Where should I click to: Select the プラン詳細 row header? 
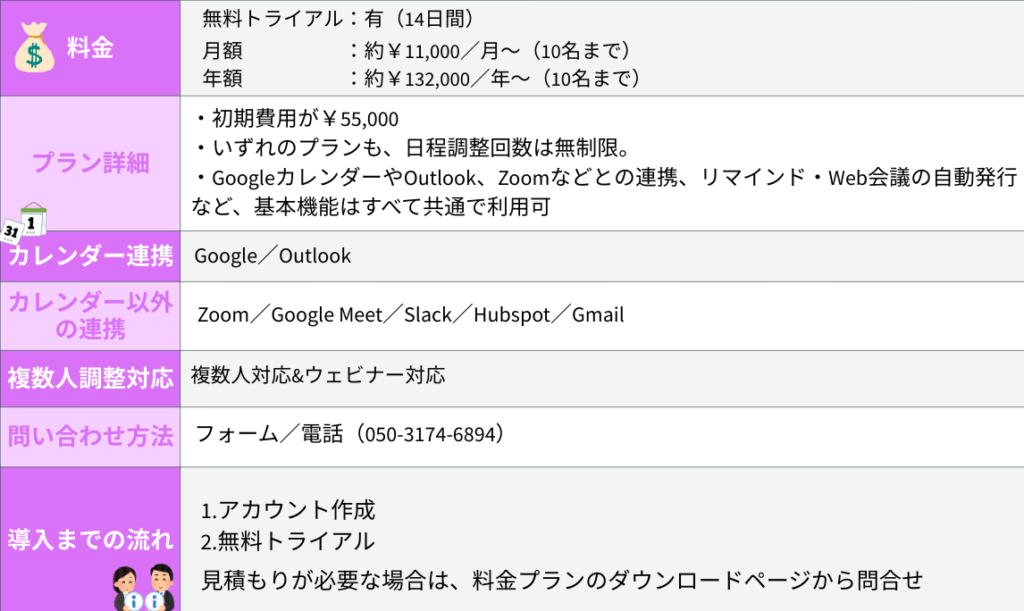click(90, 163)
